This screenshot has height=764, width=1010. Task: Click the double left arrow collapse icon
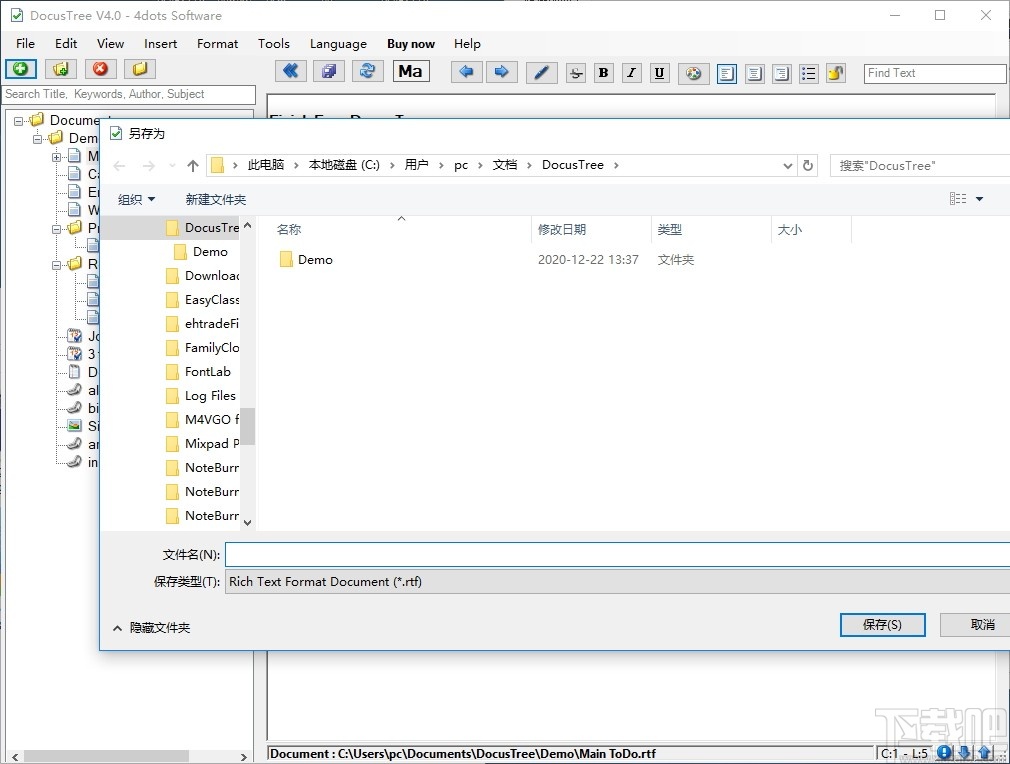point(291,72)
